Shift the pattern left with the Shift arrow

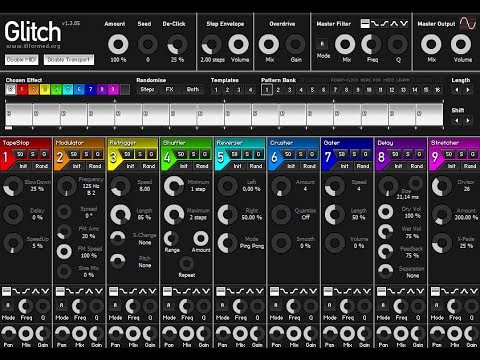456,120
